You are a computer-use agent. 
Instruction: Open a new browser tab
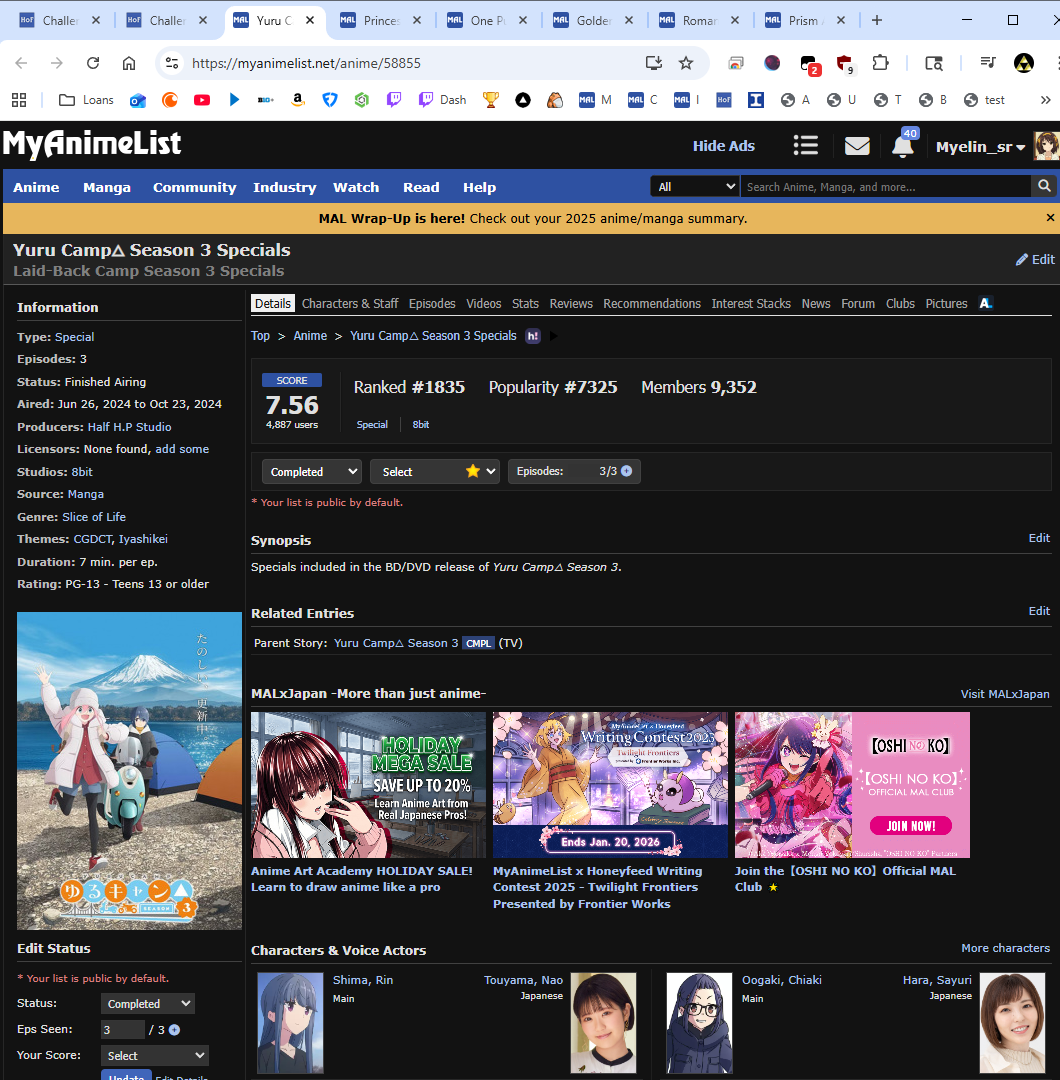[877, 20]
